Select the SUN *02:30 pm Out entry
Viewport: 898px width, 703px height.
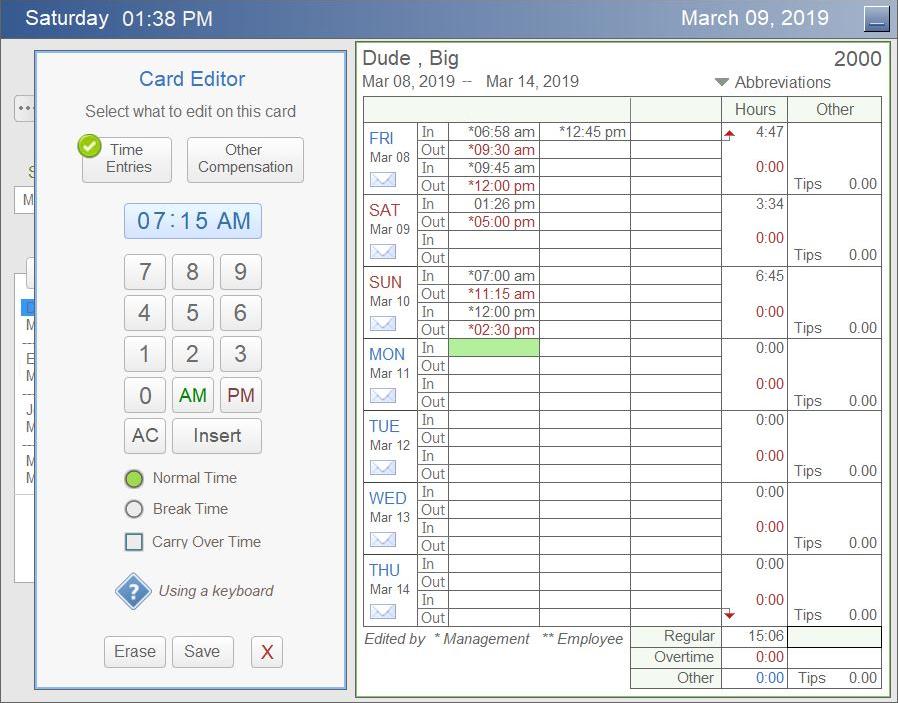point(494,330)
